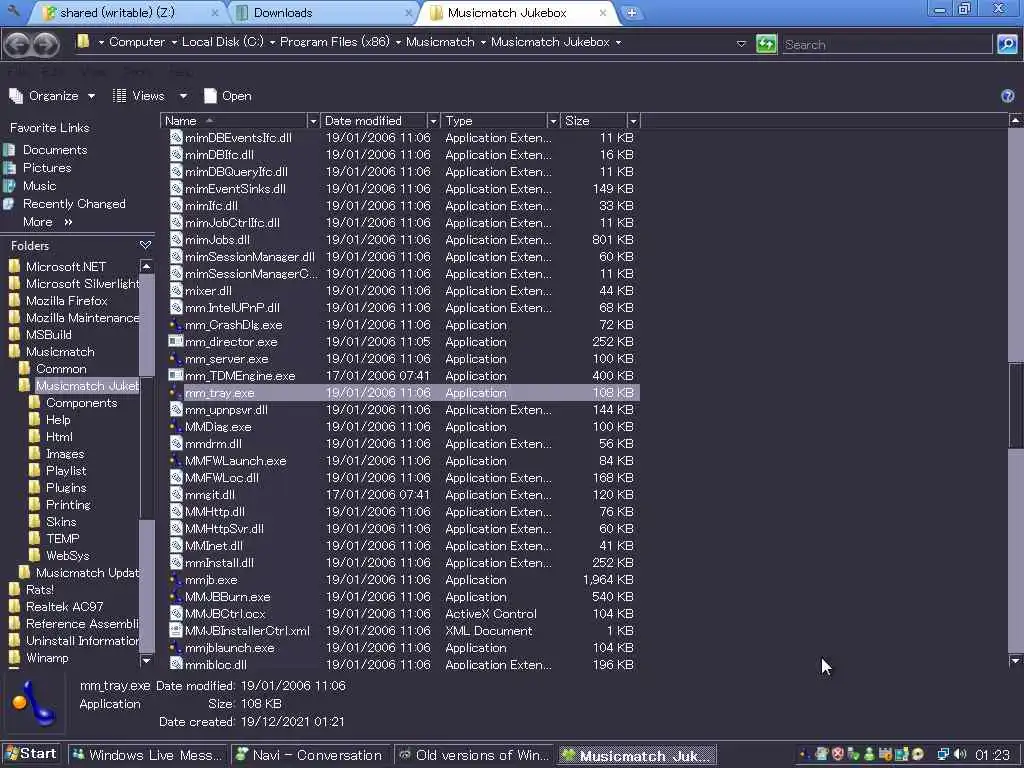
Task: Click the volume speaker tray icon
Action: [960, 755]
